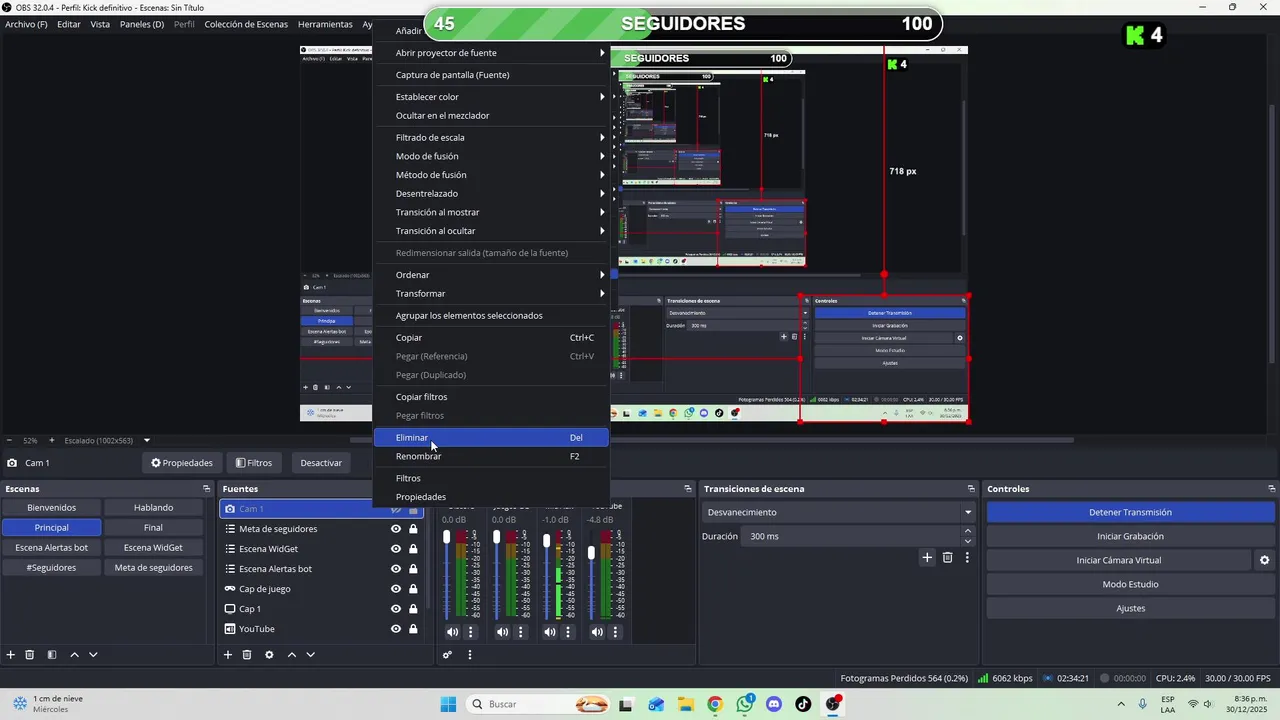The image size is (1280, 720).
Task: Open virtual camera settings gear
Action: [1264, 560]
